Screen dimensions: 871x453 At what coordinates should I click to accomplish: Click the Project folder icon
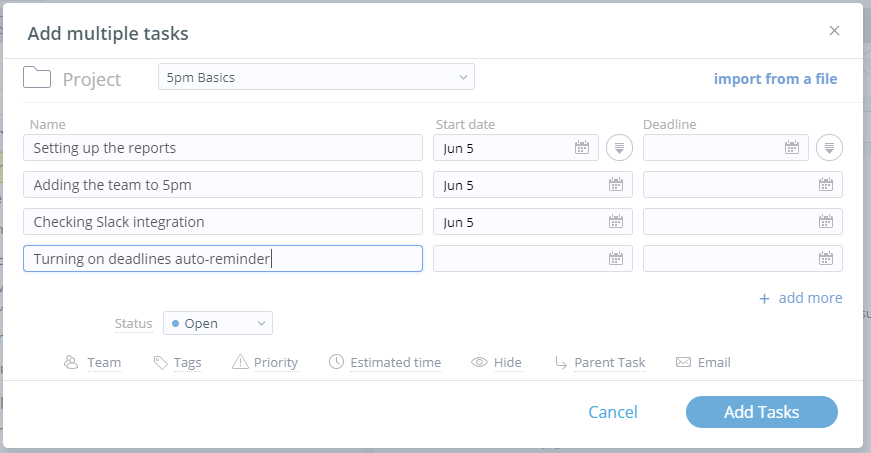pos(37,77)
